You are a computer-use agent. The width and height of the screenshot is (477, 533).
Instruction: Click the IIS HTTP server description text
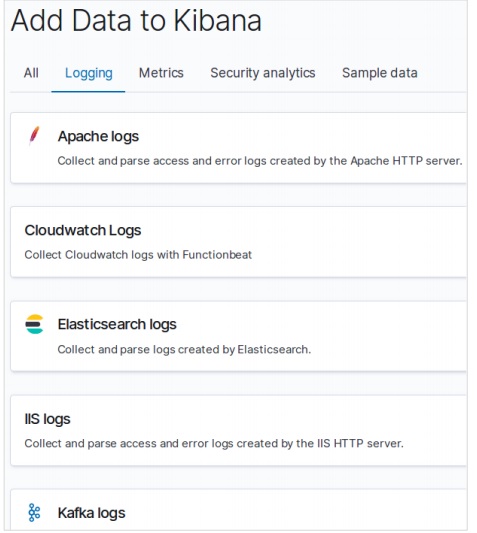pos(214,444)
